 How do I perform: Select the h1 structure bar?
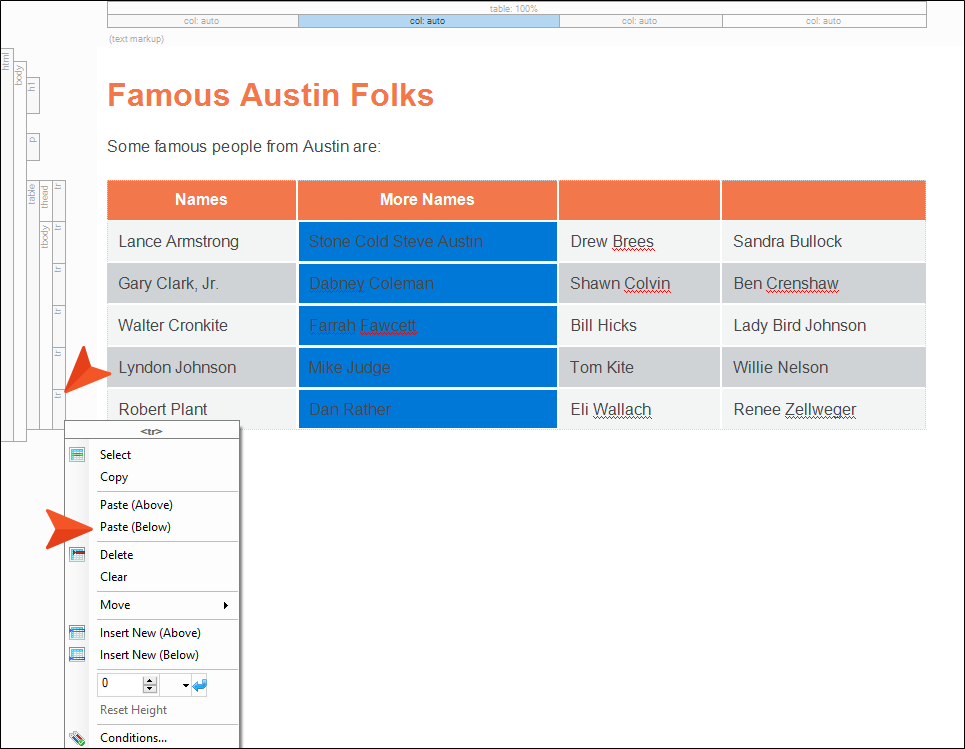point(33,95)
